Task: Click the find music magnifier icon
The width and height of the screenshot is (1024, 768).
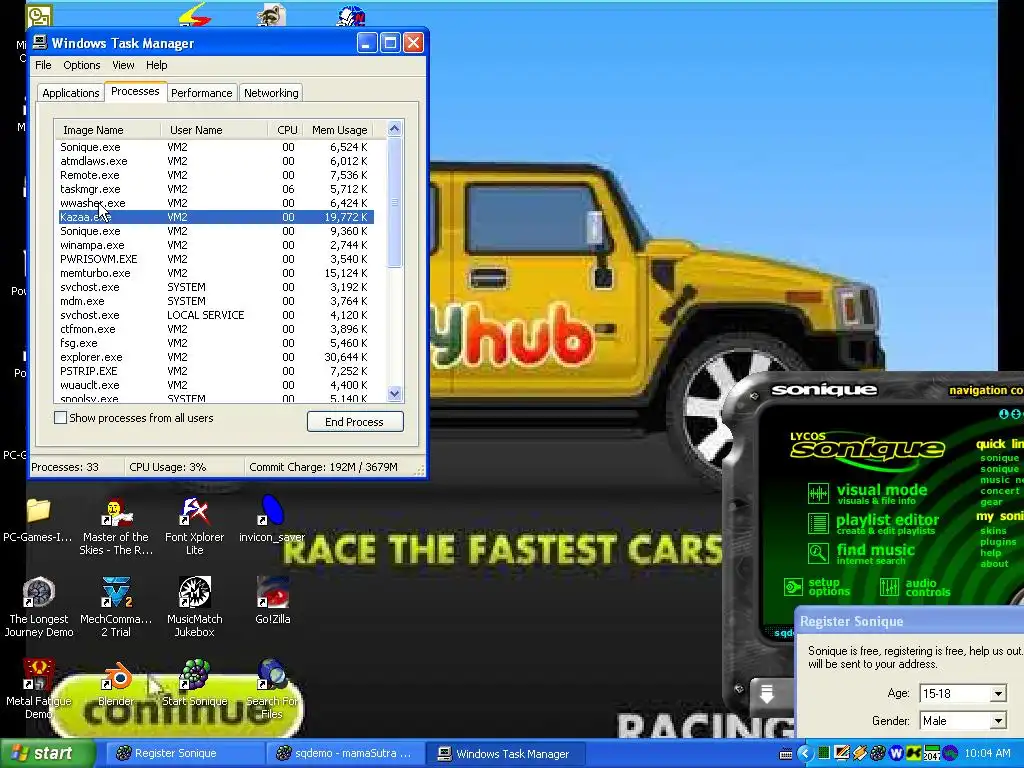Action: (x=818, y=553)
